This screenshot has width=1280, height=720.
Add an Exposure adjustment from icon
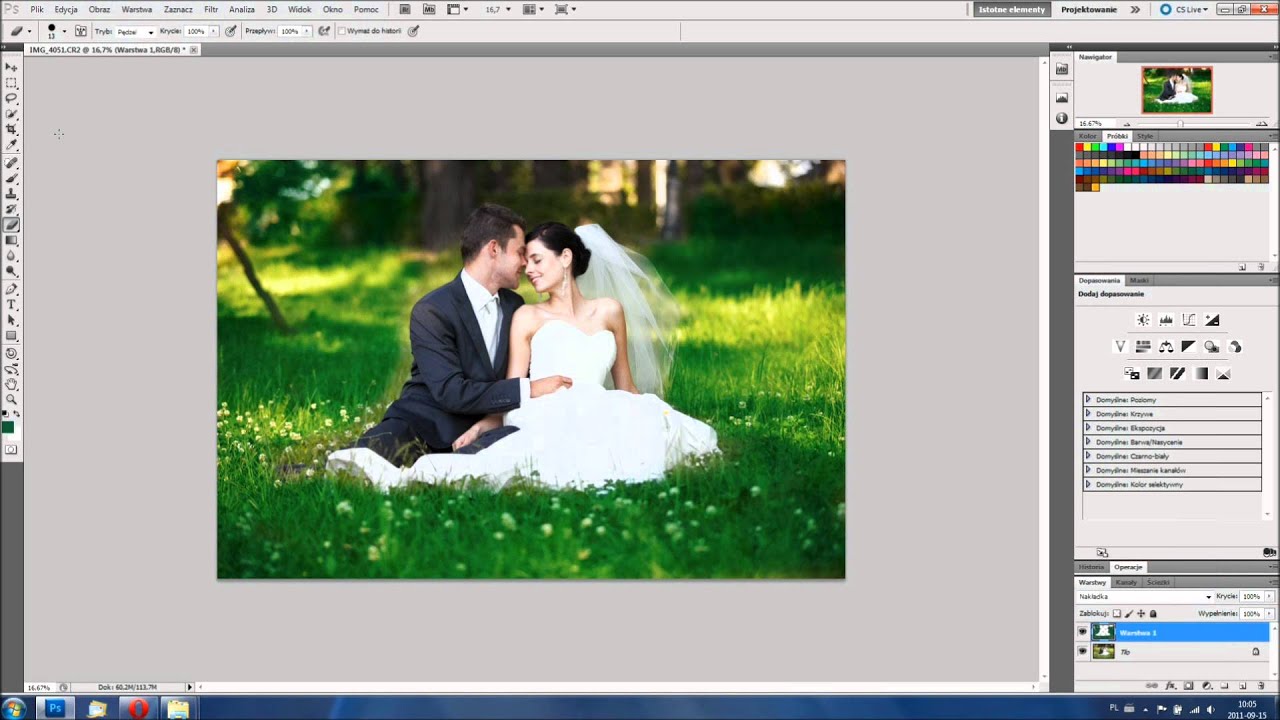[x=1212, y=320]
